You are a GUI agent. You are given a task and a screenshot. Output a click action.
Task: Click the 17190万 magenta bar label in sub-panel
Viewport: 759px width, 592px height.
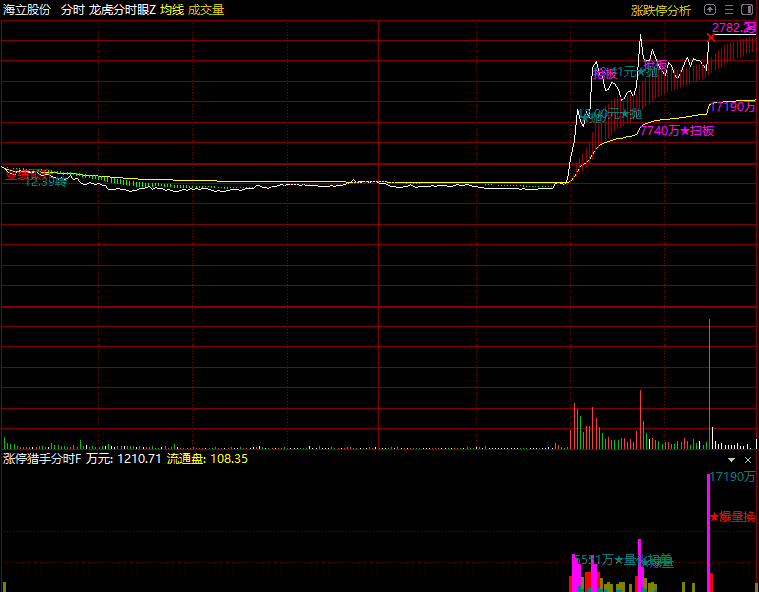click(732, 477)
